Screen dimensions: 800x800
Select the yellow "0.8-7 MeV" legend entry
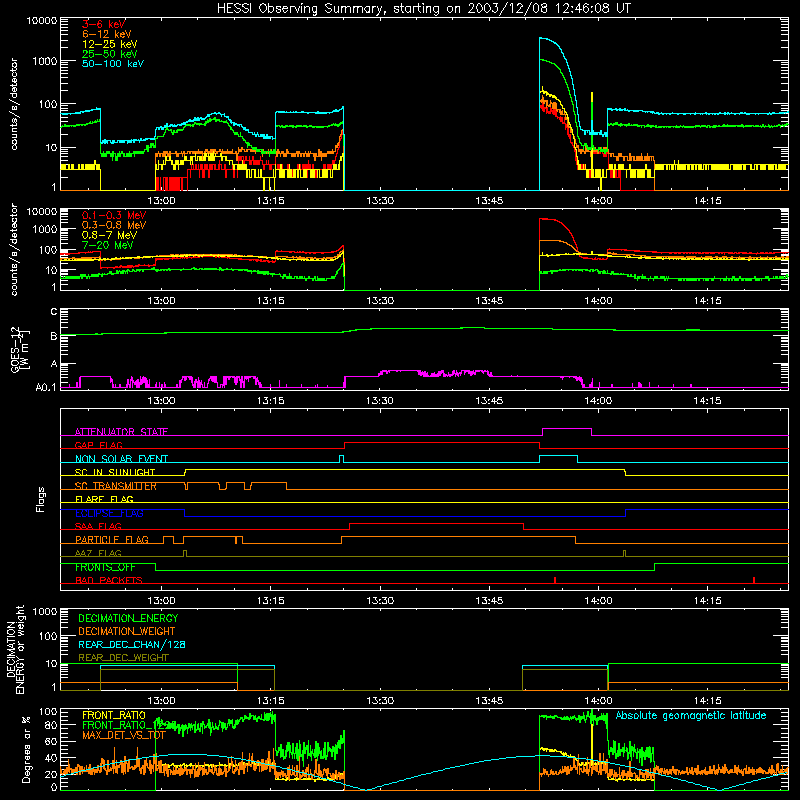point(109,235)
